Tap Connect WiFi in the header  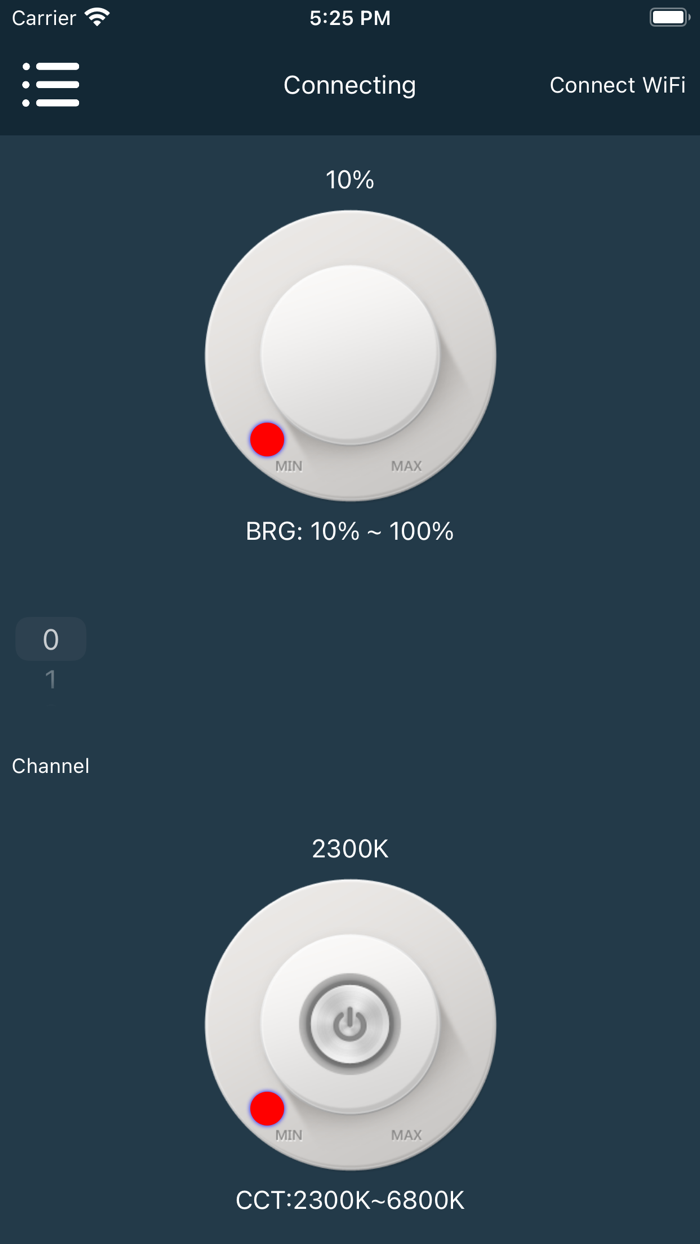617,85
